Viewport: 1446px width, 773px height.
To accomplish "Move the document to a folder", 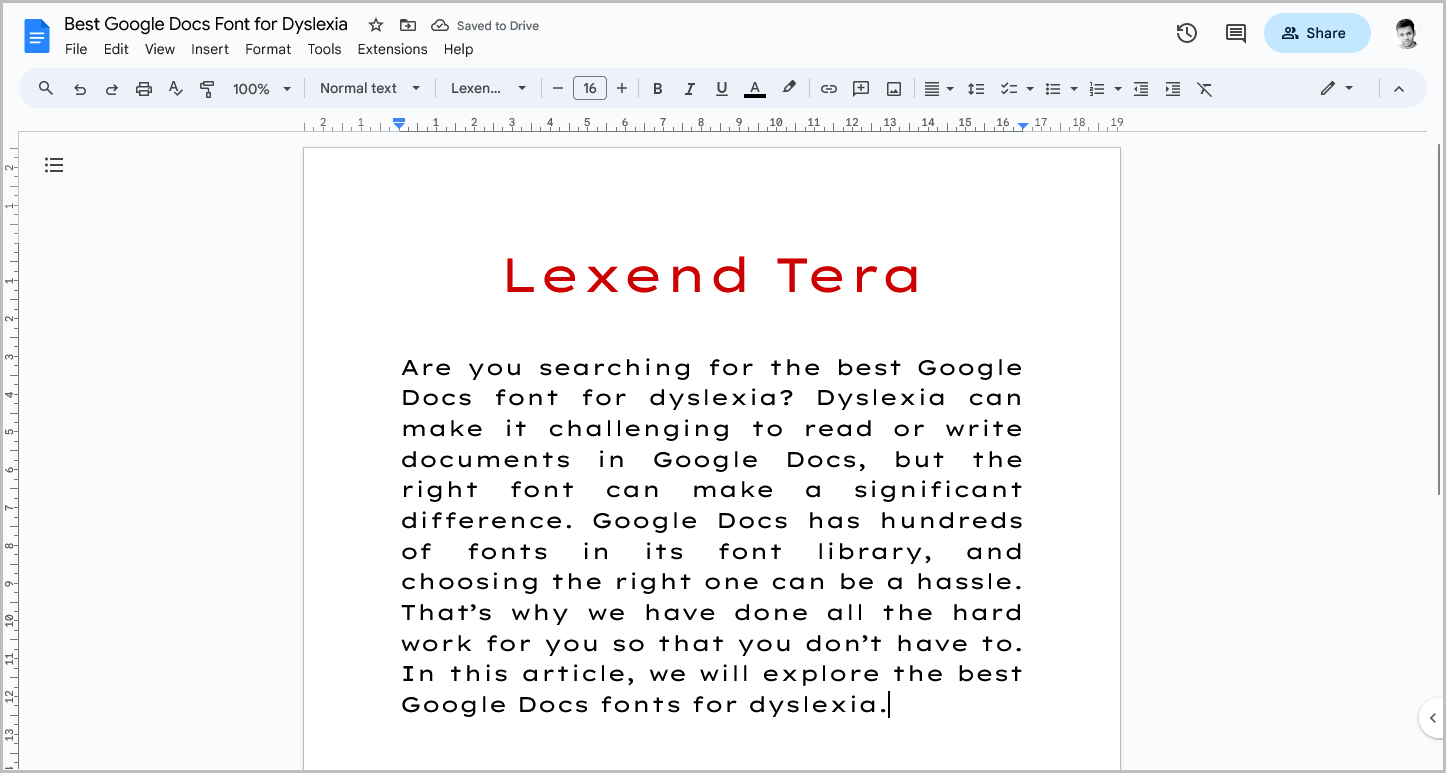I will pyautogui.click(x=407, y=25).
